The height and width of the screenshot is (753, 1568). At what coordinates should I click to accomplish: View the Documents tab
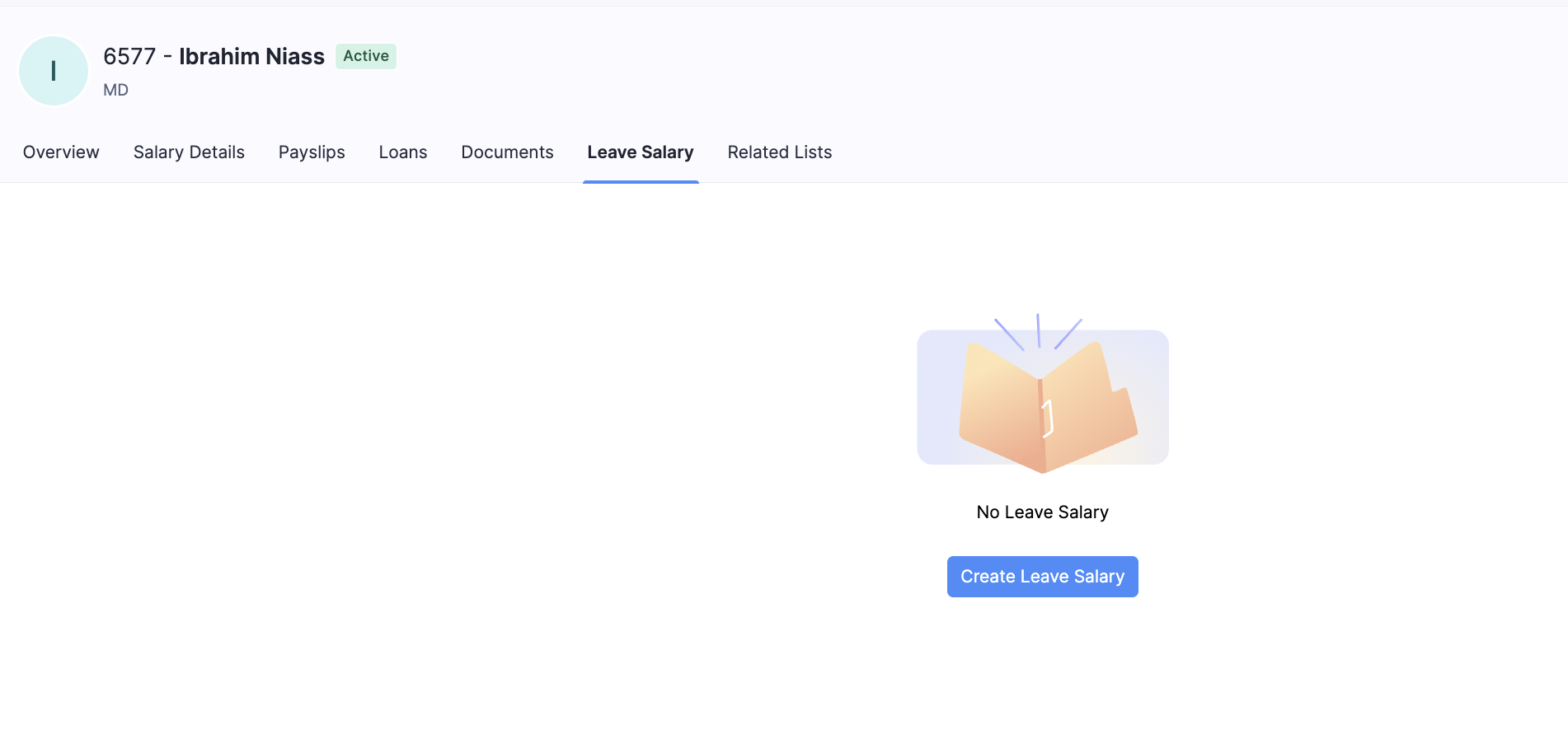tap(507, 152)
